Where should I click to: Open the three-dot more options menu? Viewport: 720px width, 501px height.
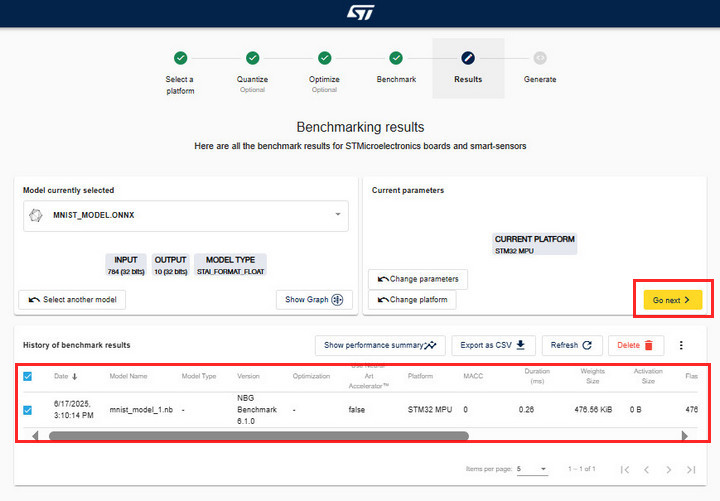(x=681, y=345)
